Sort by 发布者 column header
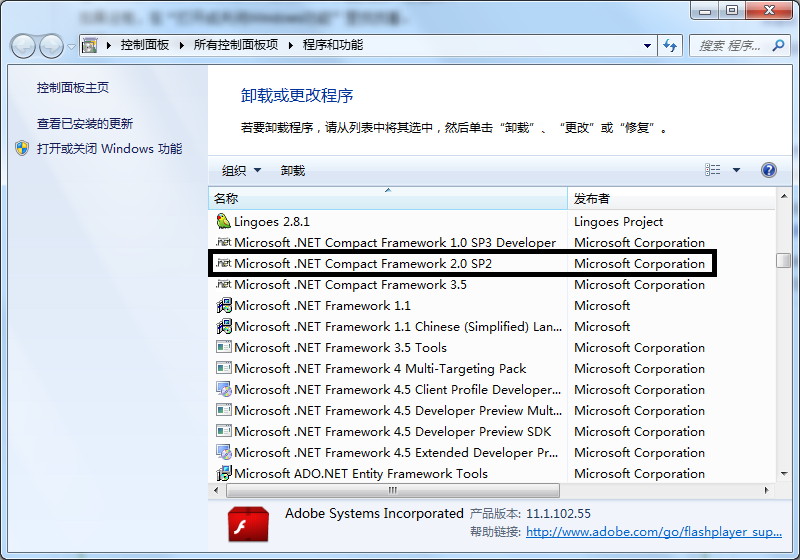The width and height of the screenshot is (800, 560). point(671,198)
